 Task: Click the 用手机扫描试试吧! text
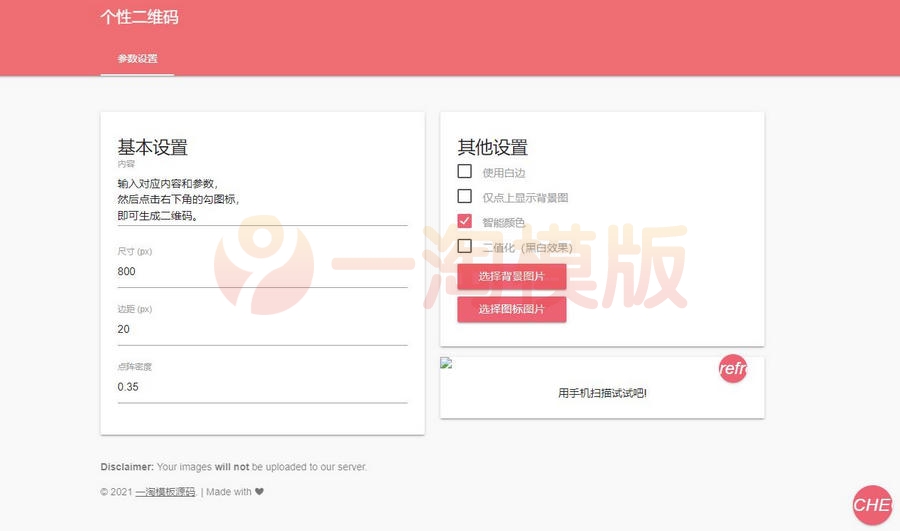tap(602, 393)
